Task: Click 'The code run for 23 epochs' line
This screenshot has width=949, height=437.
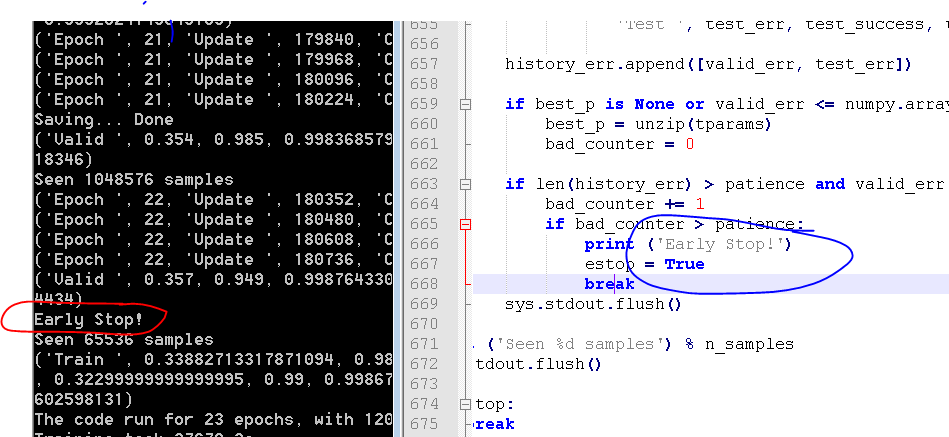Action: click(x=213, y=419)
